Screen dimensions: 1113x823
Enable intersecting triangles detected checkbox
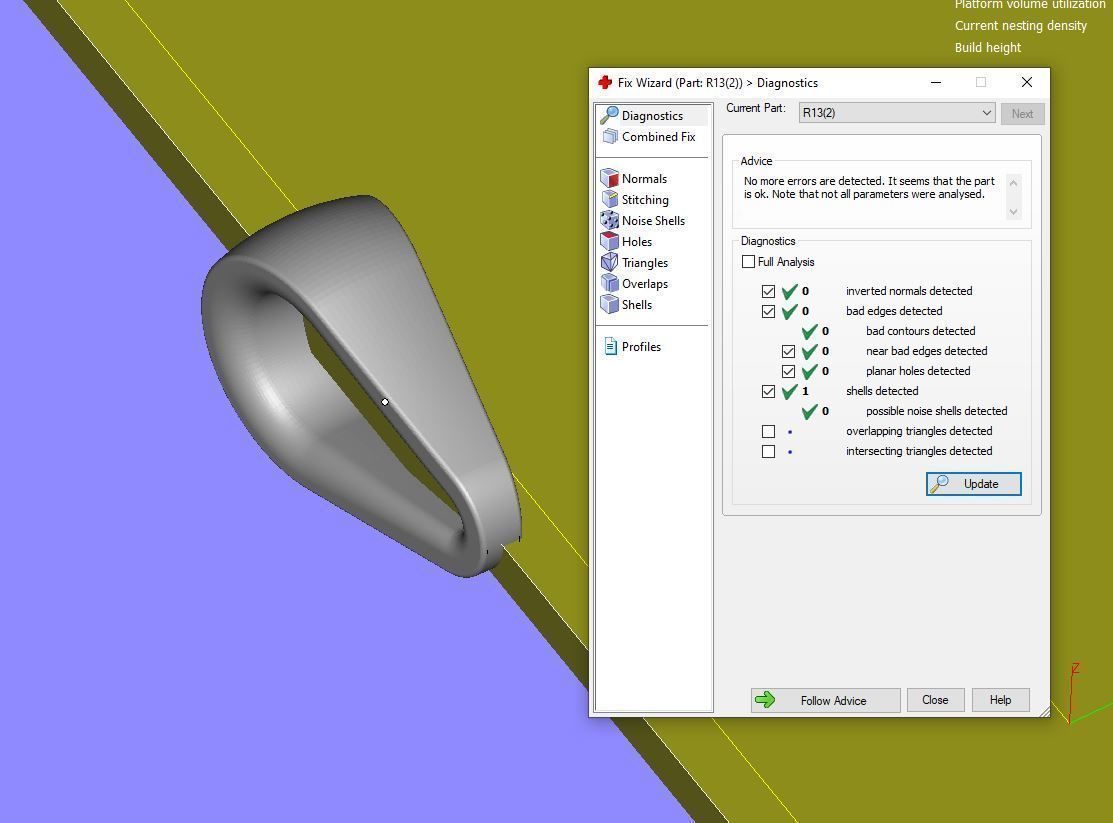click(x=768, y=451)
